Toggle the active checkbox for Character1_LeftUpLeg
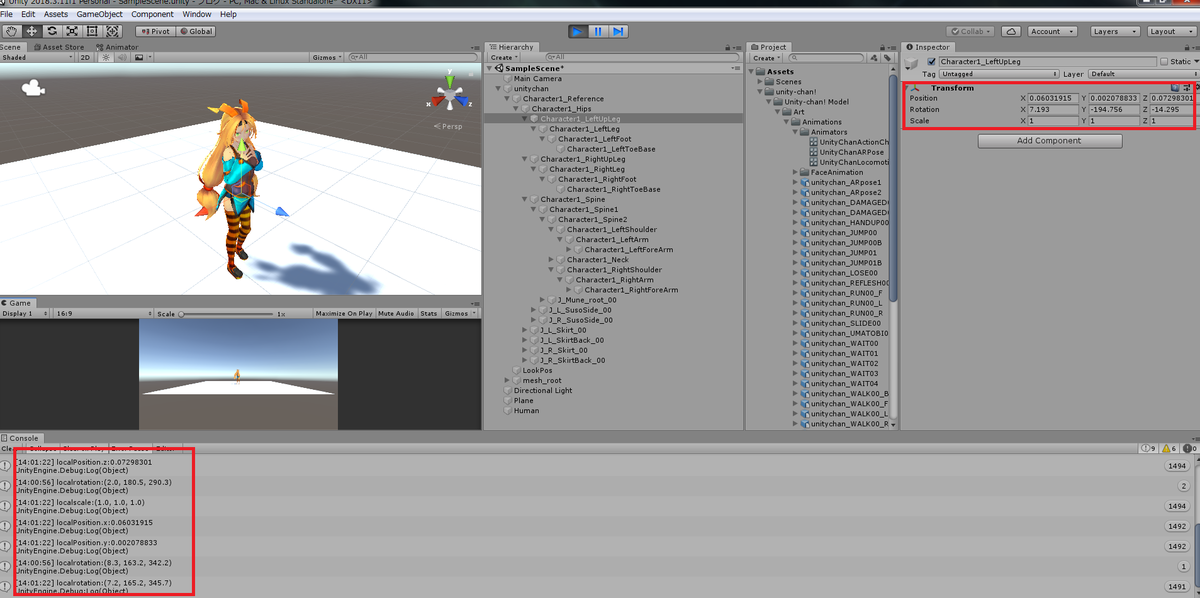This screenshot has width=1200, height=598. (x=932, y=62)
